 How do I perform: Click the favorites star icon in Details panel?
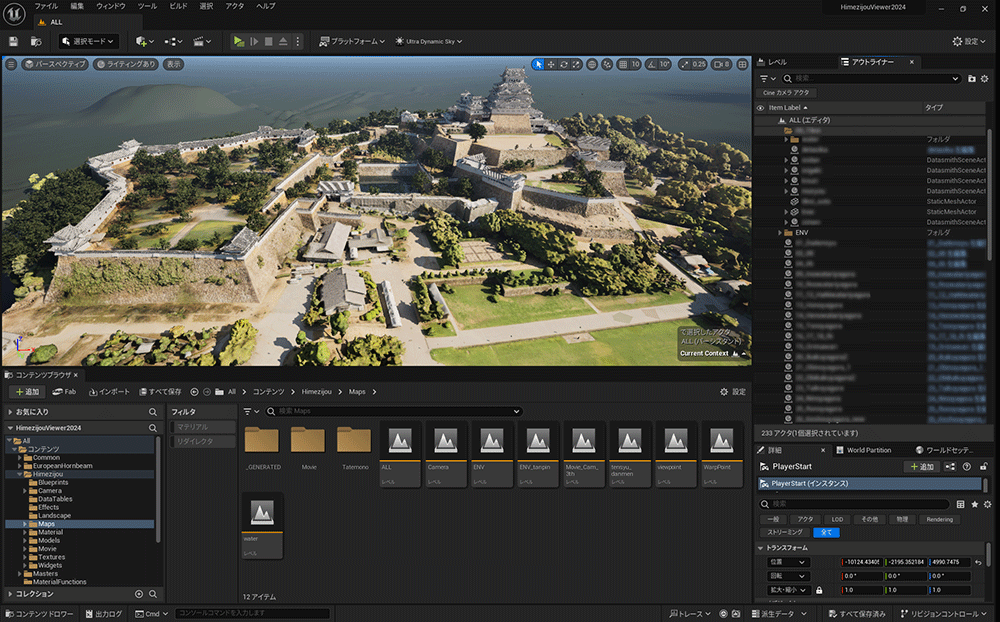975,504
